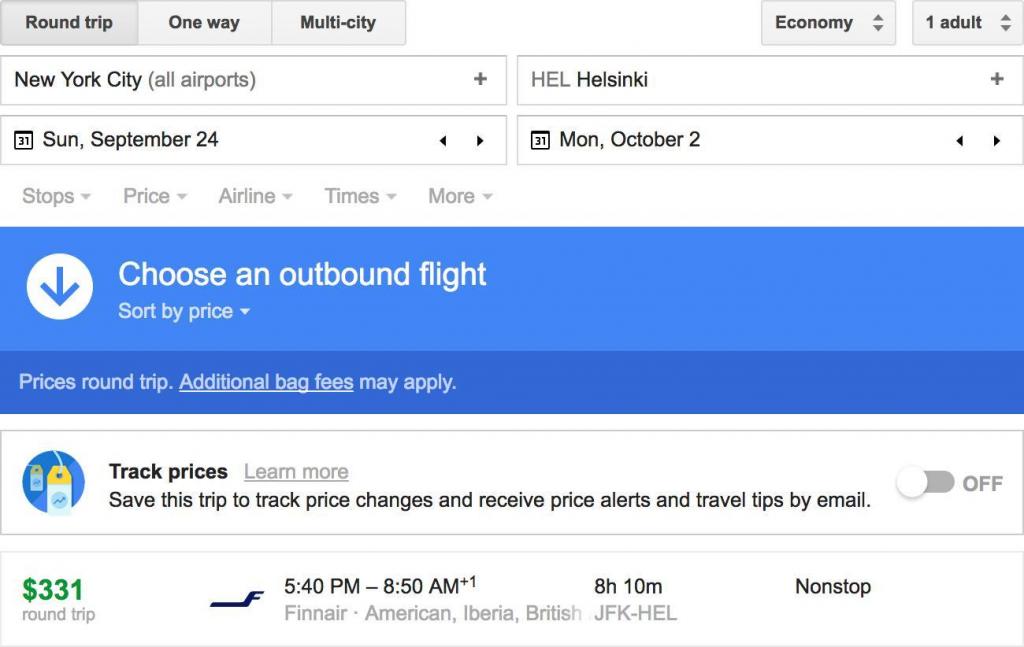Image resolution: width=1024 pixels, height=647 pixels.
Task: Click the plus icon beside New York City
Action: pos(480,79)
